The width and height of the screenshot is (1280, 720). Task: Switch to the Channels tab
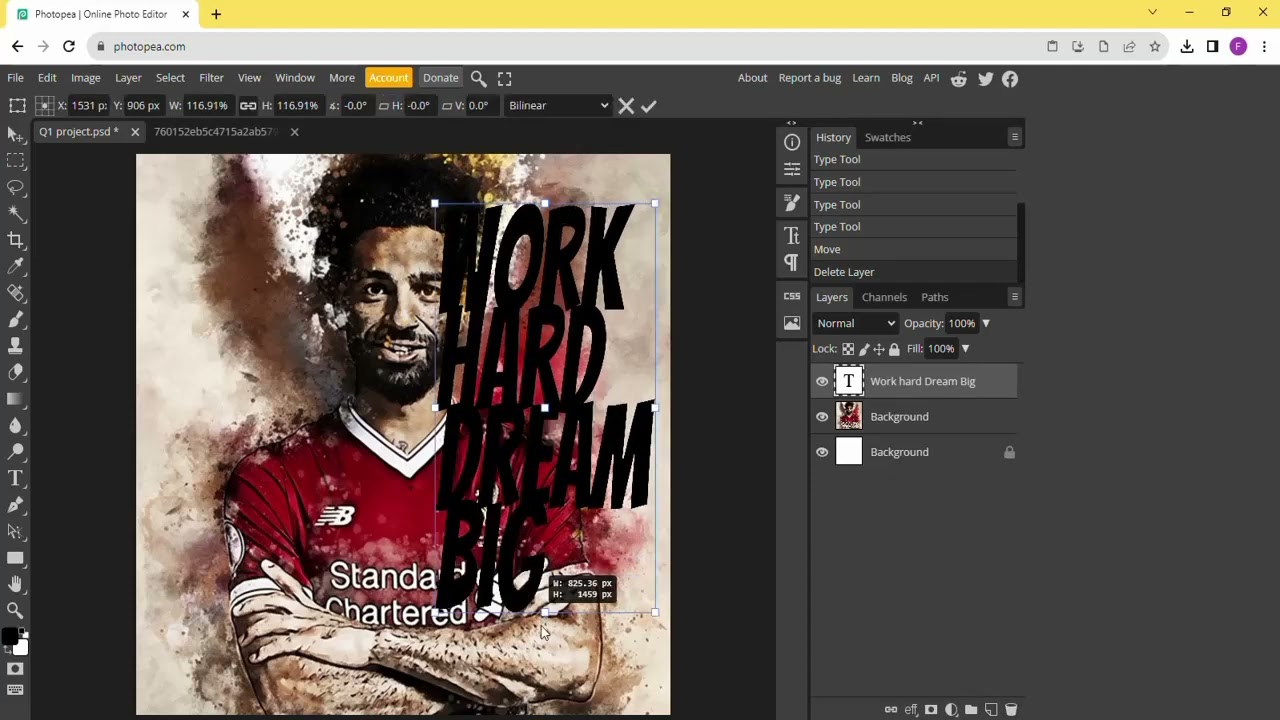click(884, 297)
